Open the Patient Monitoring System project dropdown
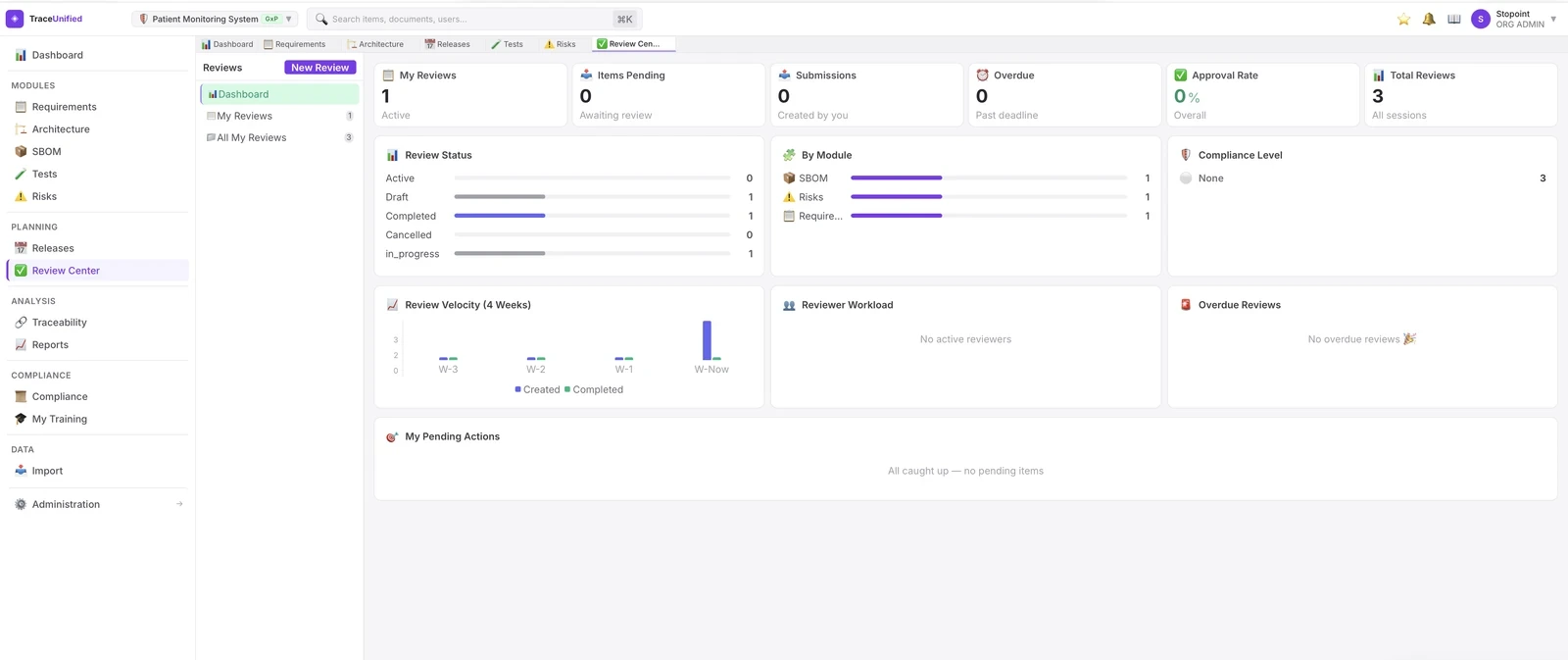Viewport: 1568px width, 660px height. coord(215,19)
